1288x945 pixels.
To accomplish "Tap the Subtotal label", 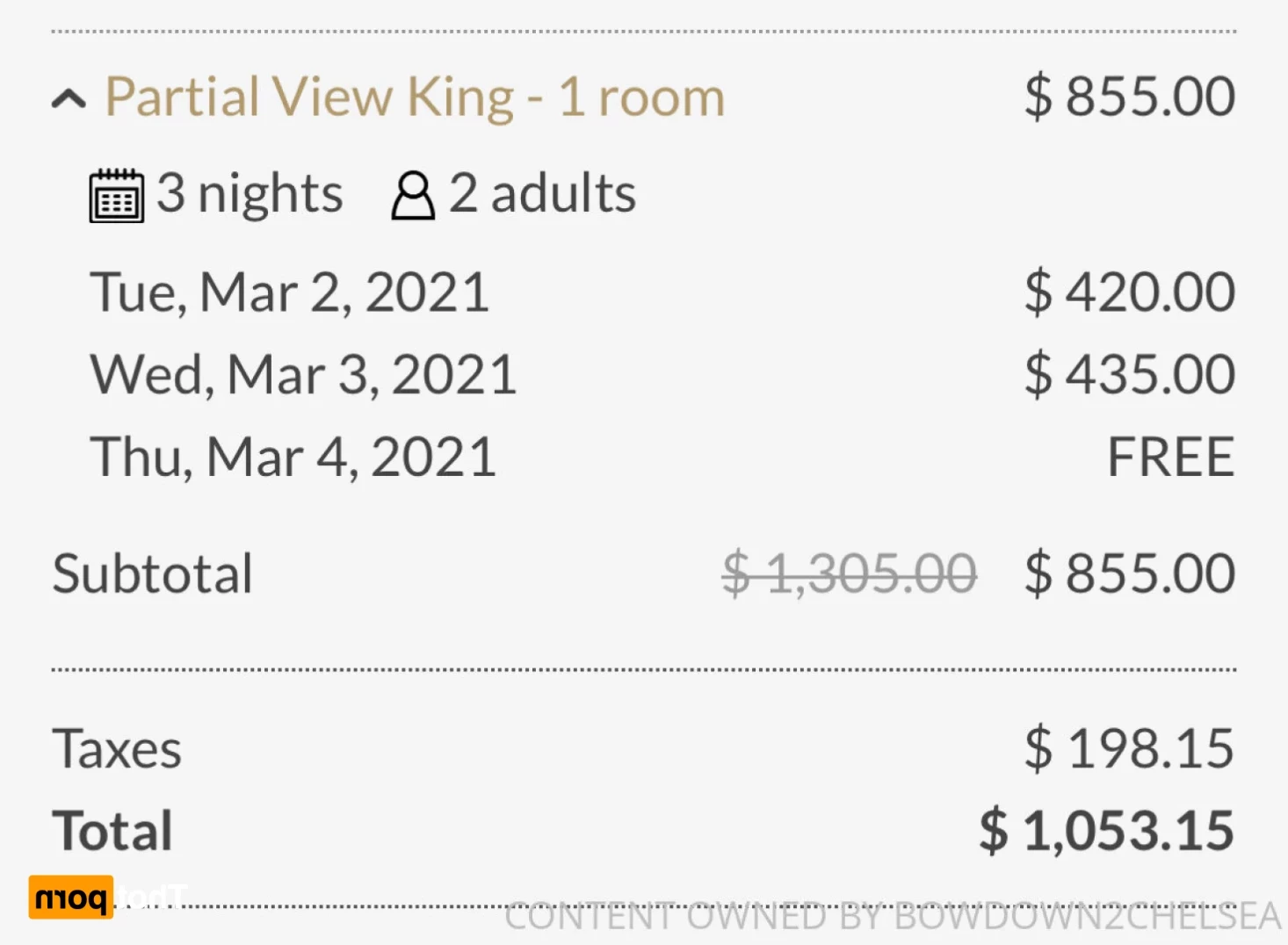I will (153, 573).
